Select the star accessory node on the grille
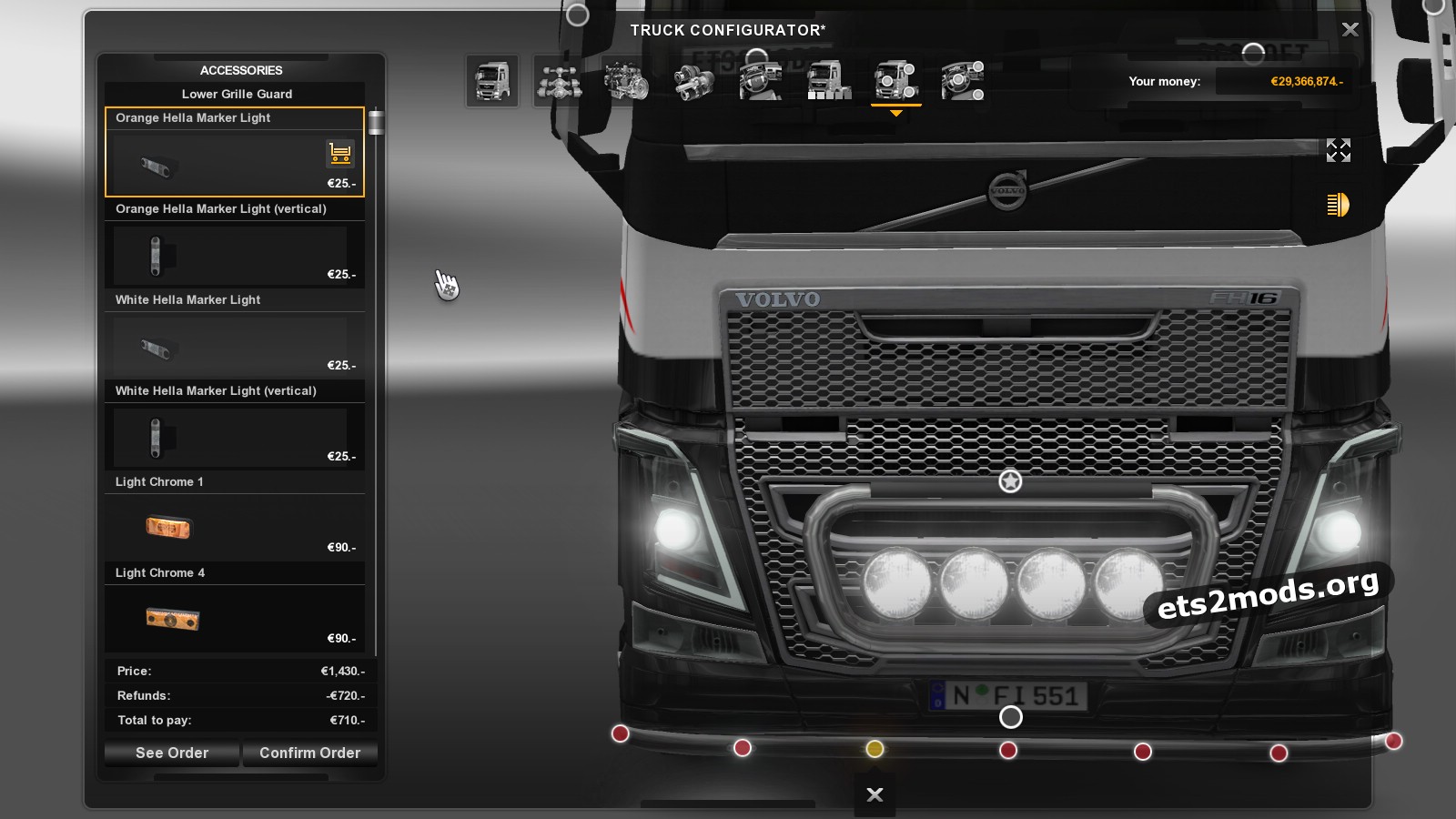1456x819 pixels. tap(1010, 480)
